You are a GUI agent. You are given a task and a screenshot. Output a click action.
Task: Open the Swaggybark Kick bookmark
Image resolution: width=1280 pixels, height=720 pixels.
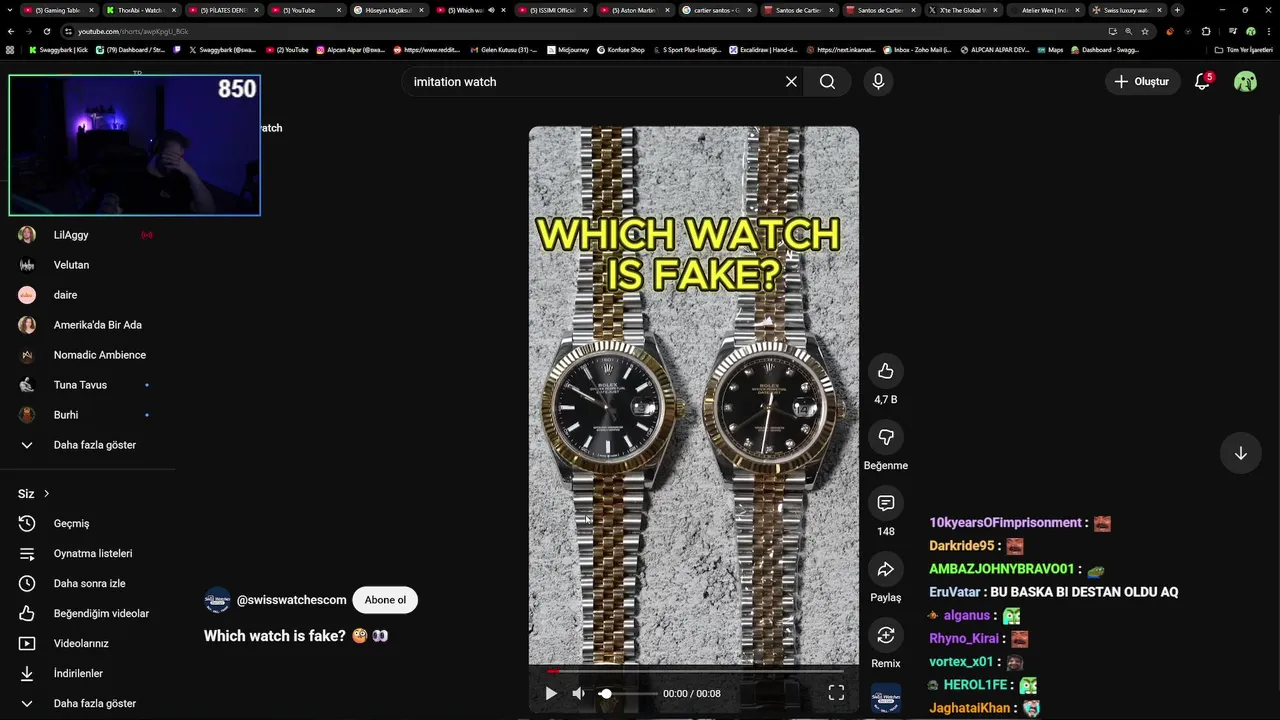pyautogui.click(x=58, y=49)
